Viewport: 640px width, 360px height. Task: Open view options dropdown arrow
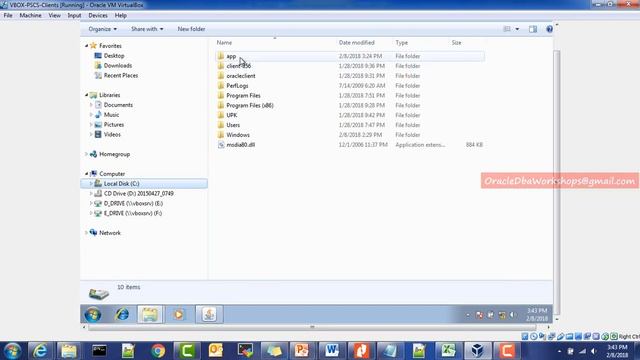coord(517,29)
